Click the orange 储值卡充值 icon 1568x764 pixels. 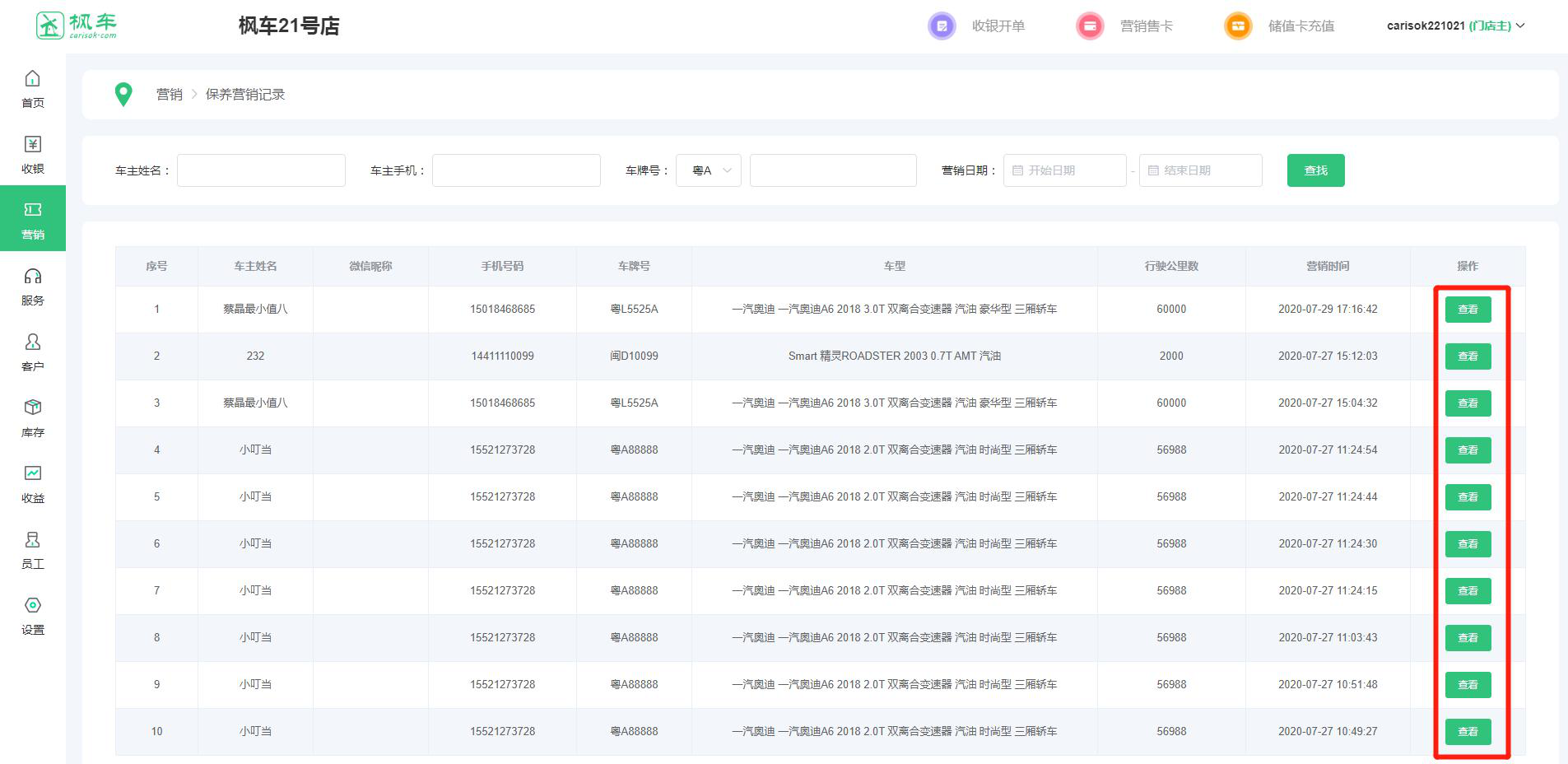(x=1238, y=26)
